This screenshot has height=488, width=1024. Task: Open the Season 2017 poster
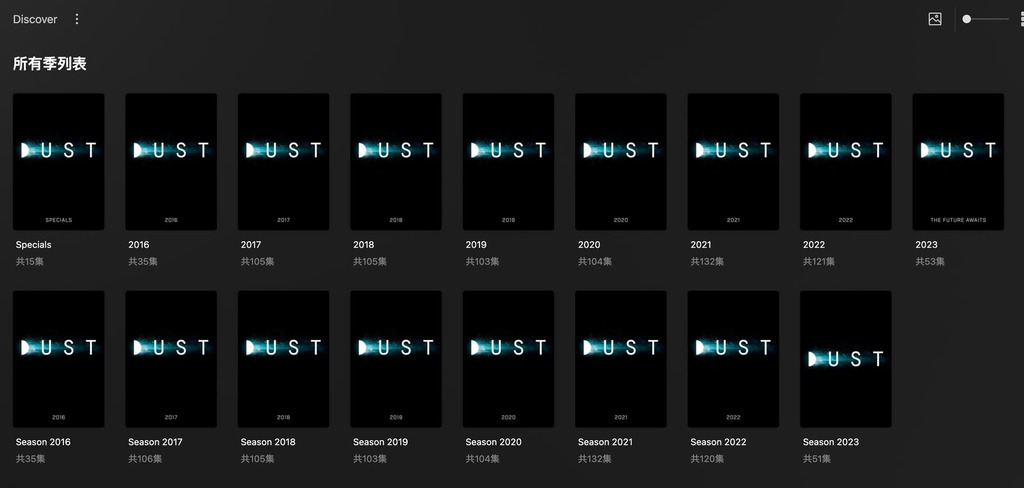click(x=171, y=359)
